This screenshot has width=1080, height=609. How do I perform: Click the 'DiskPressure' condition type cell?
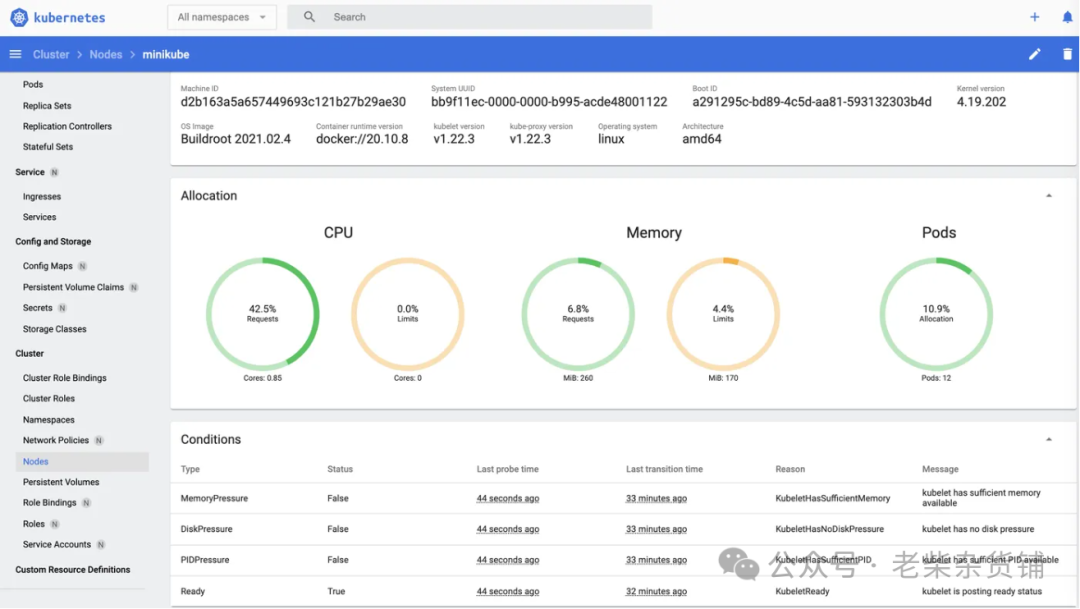point(207,529)
